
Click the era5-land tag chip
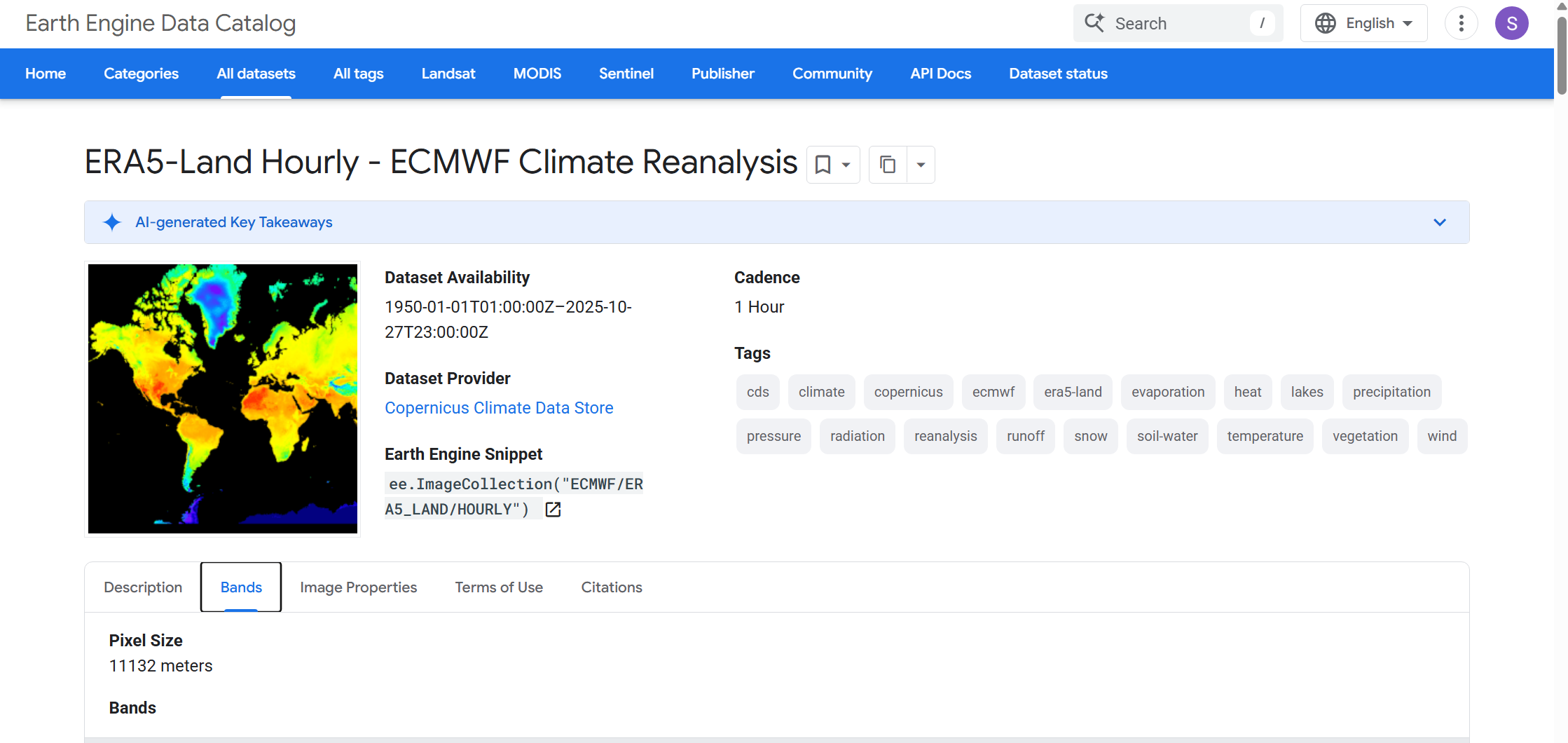pos(1073,393)
